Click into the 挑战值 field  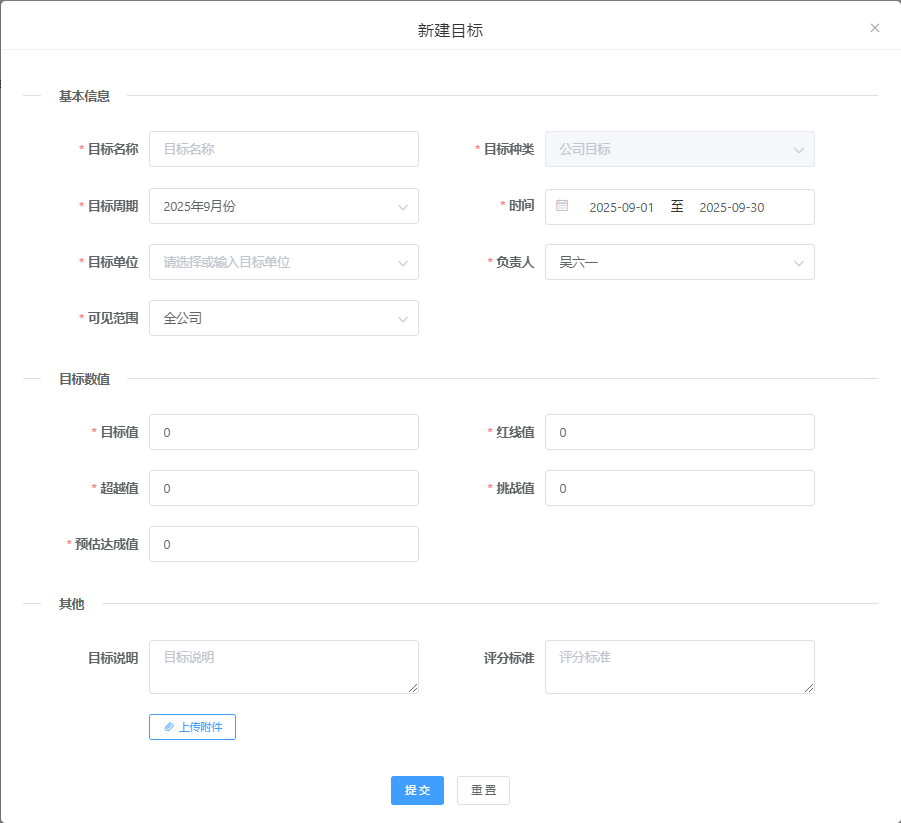(679, 488)
